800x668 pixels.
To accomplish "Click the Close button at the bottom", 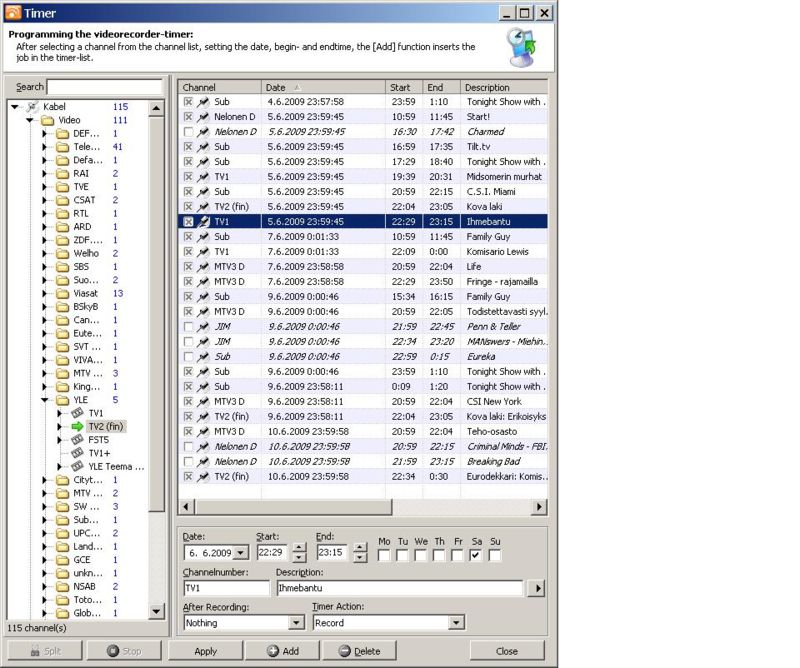I will (507, 651).
